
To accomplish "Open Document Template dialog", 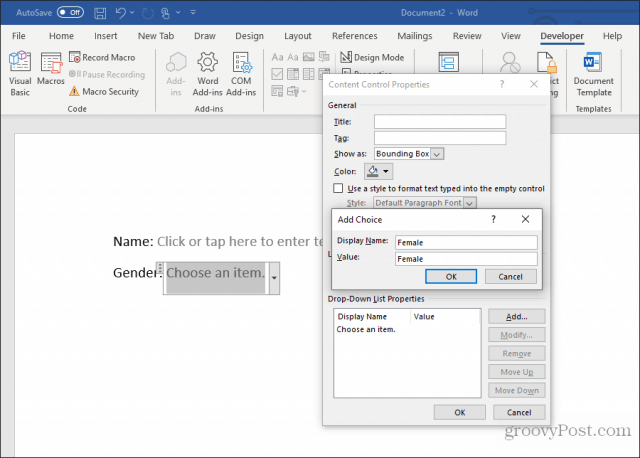I will coord(593,74).
